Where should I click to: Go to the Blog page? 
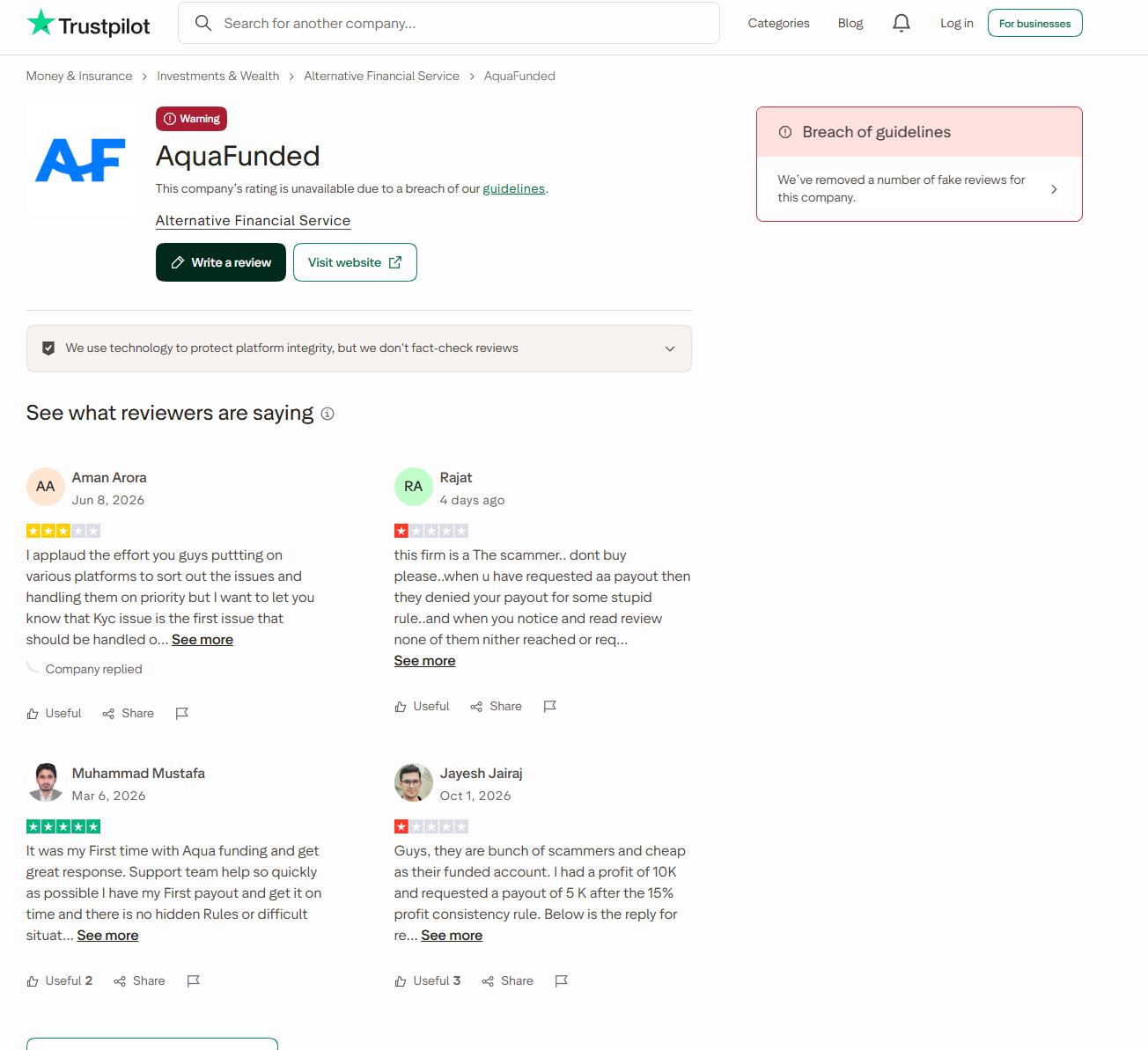(850, 23)
